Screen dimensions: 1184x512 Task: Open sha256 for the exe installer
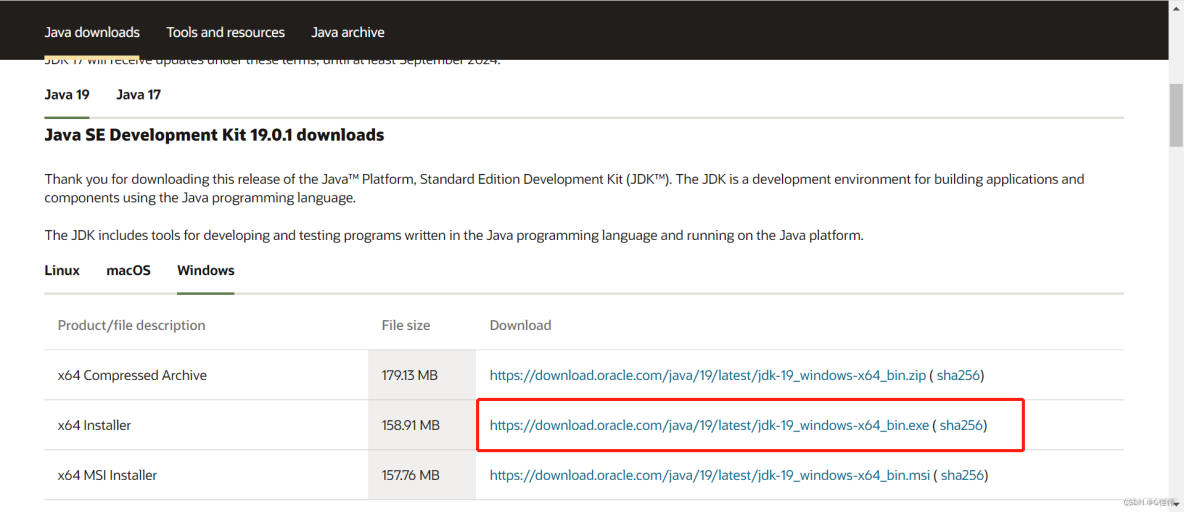point(961,426)
